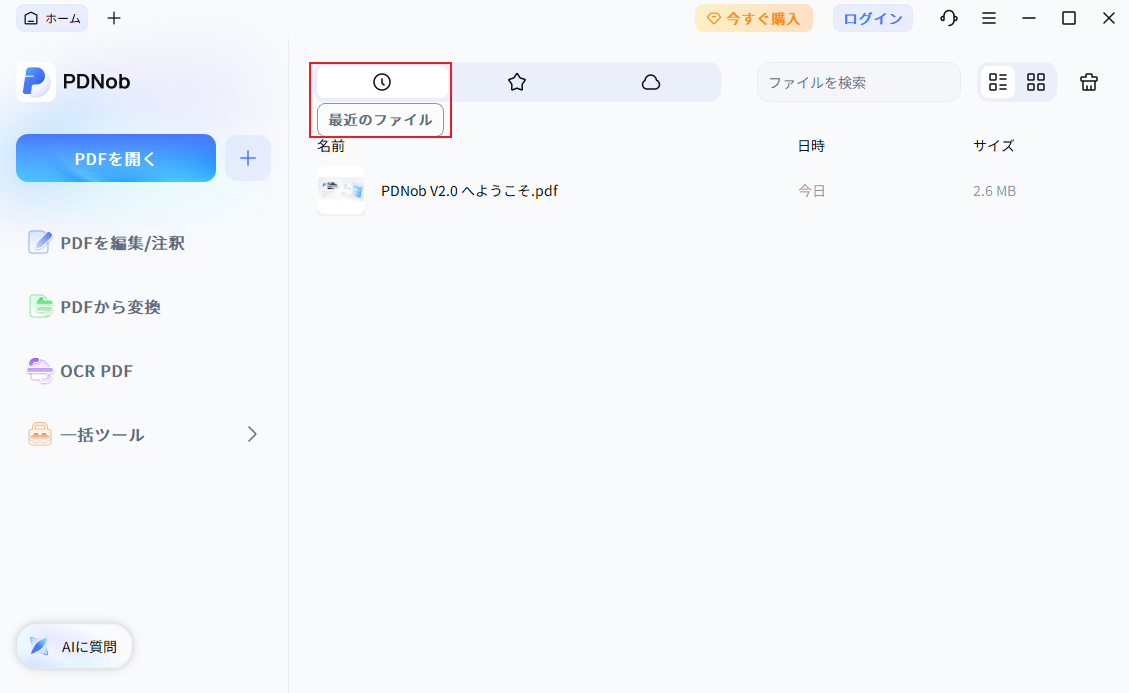This screenshot has height=693, width=1129.
Task: Add a new tab next to ホーム
Action: [114, 18]
